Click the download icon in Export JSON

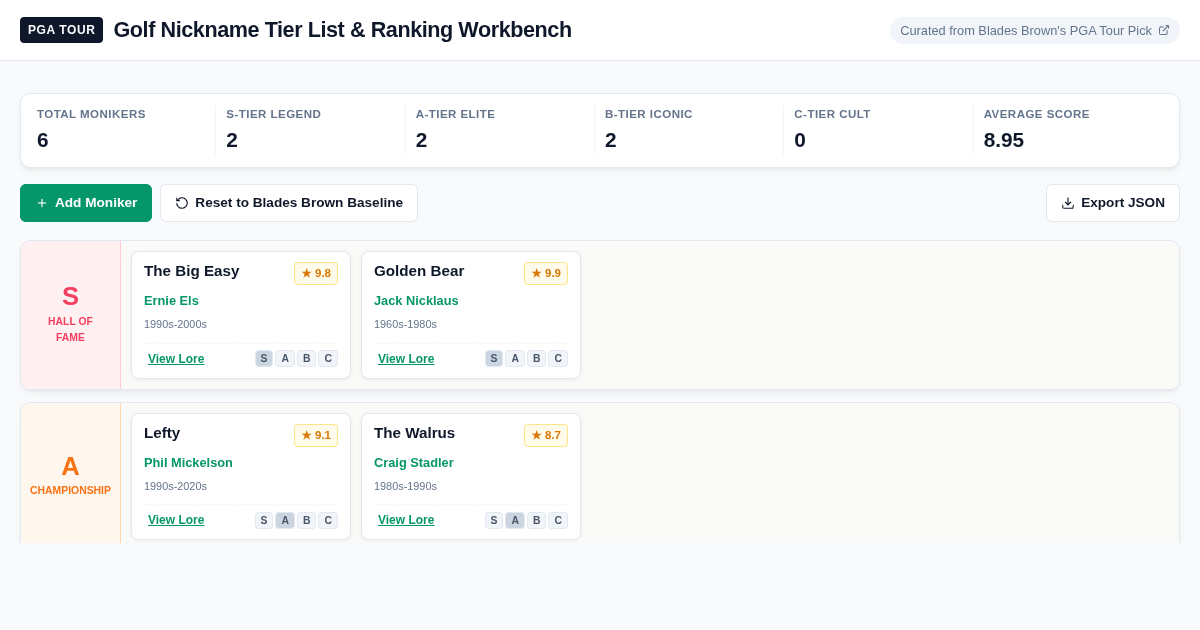coord(1068,203)
